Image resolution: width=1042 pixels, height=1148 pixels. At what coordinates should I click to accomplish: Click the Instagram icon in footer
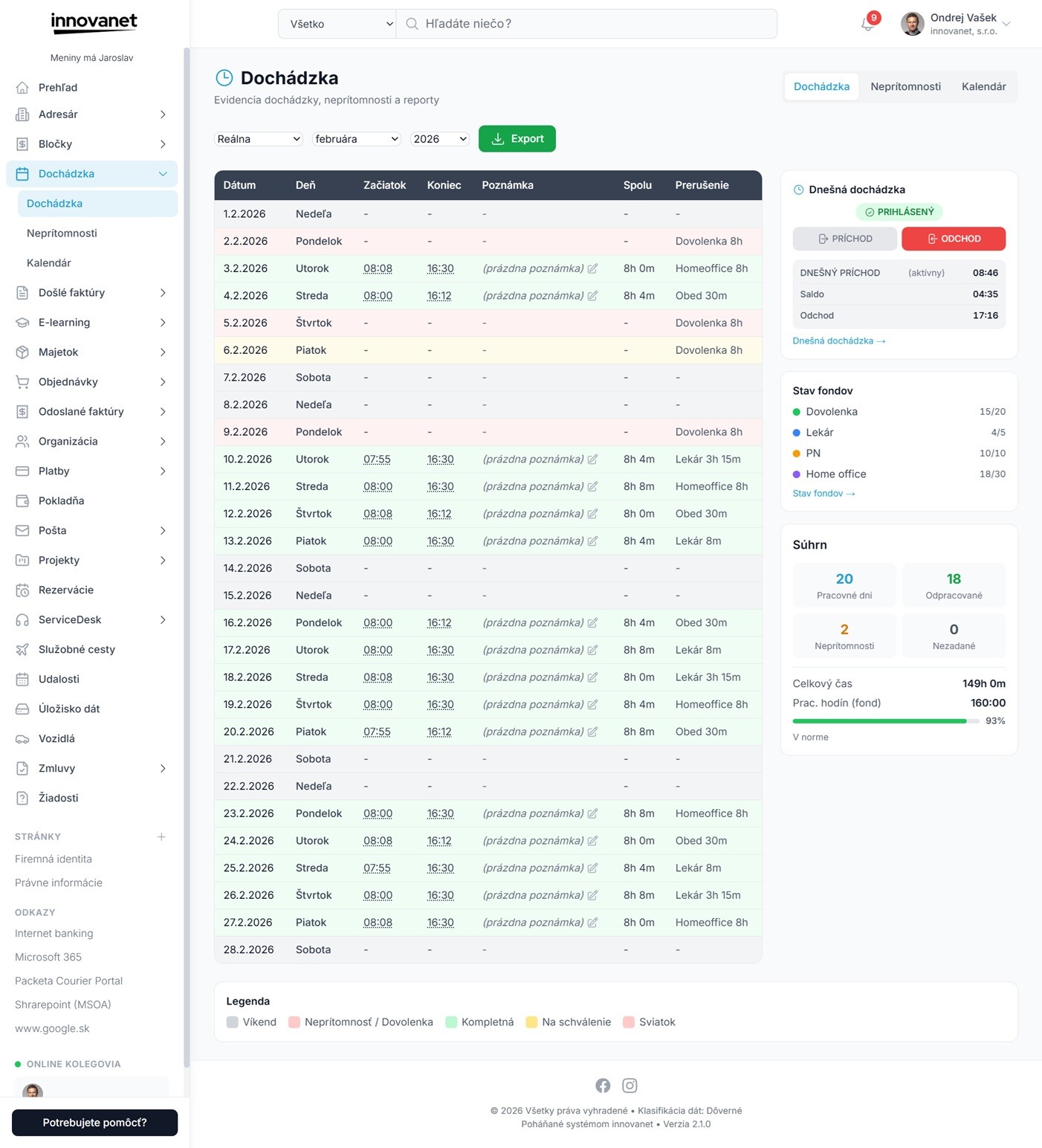click(630, 1086)
